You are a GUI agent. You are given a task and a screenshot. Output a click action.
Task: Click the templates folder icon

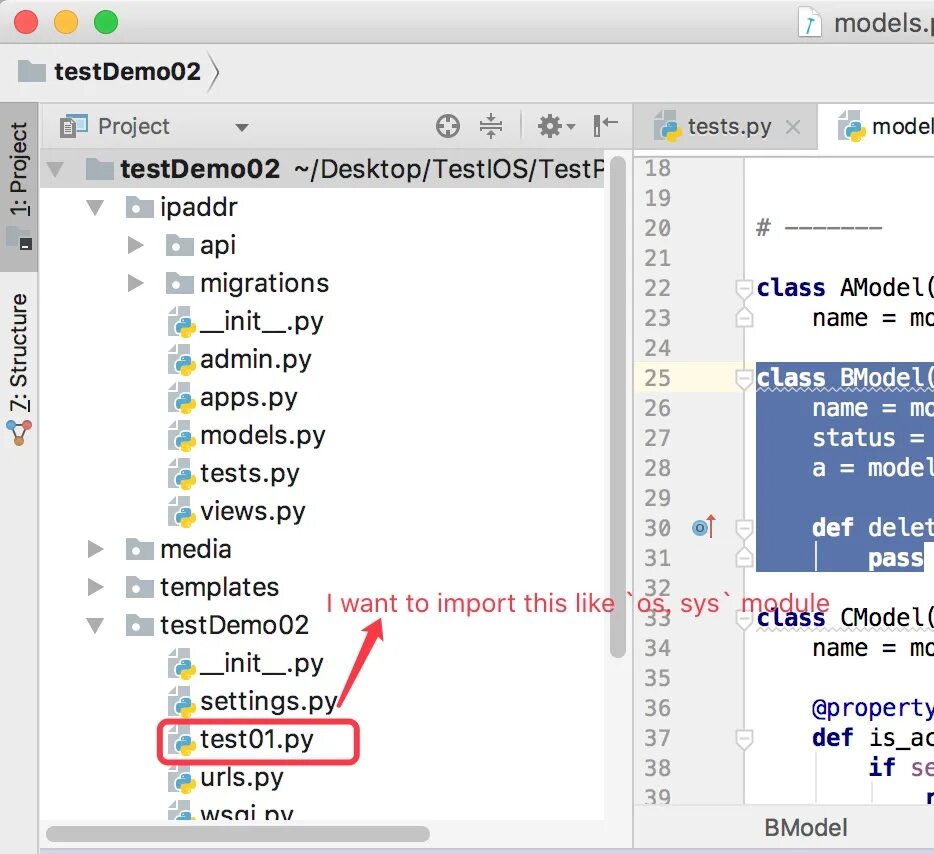140,587
